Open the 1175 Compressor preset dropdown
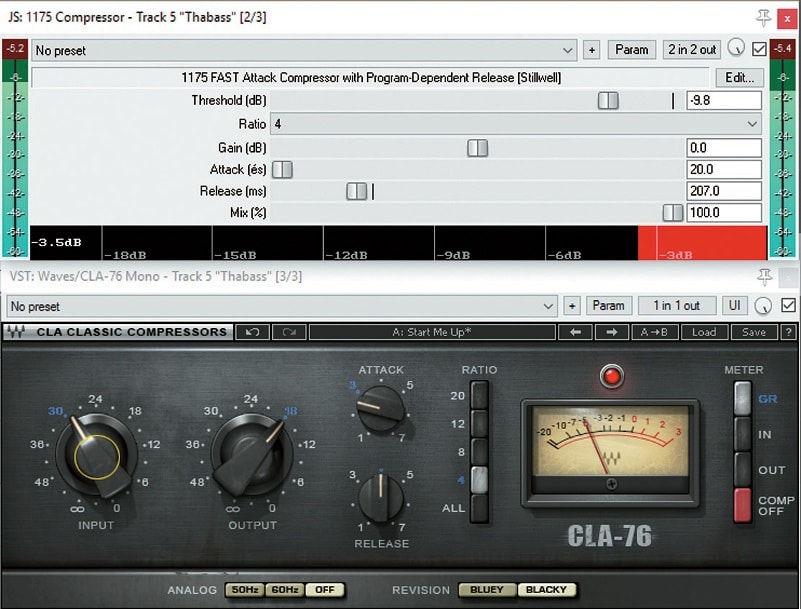Viewport: 801px width, 609px height. tap(304, 51)
